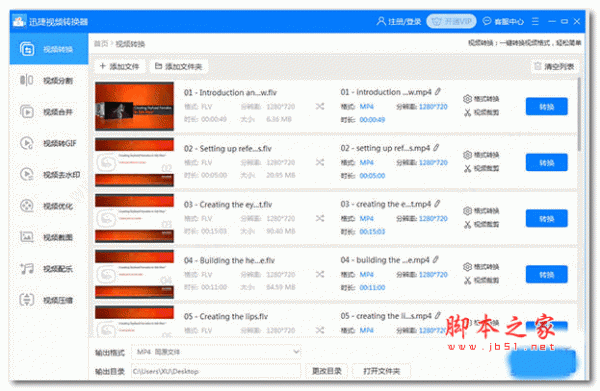Select file name 05 - Creating the lips.flv
The height and width of the screenshot is (391, 600).
point(226,316)
